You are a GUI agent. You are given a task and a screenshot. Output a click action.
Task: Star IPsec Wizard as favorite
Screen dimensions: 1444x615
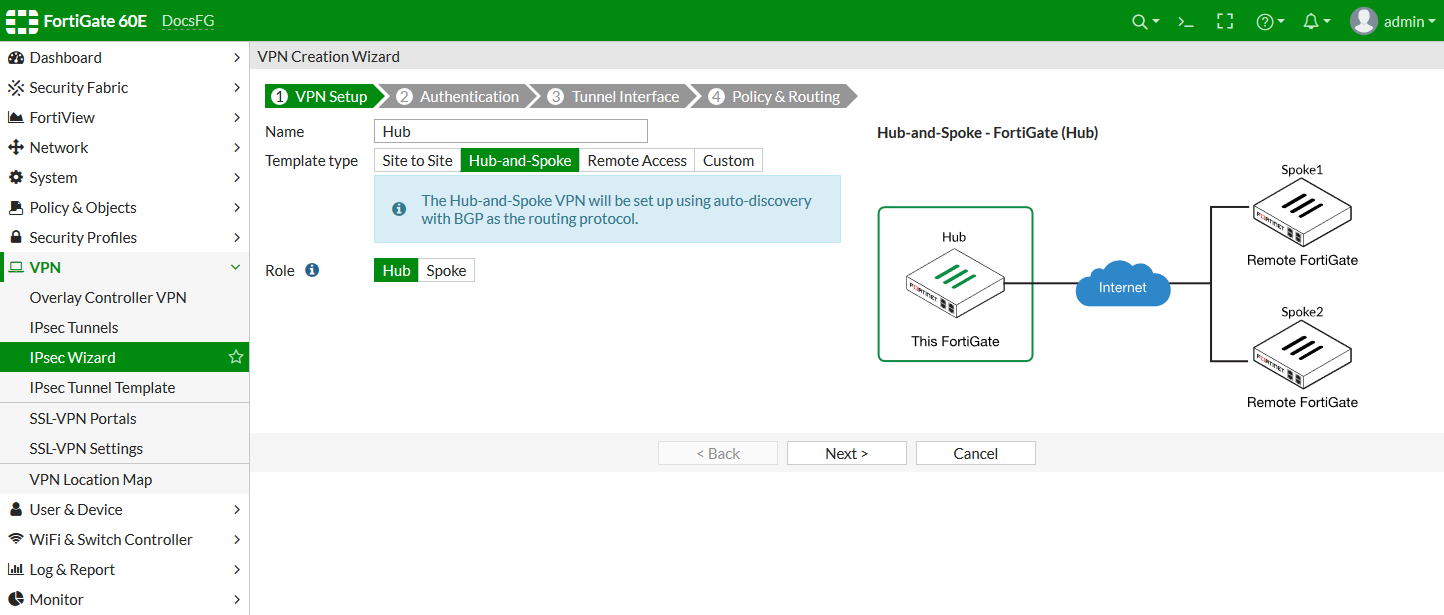click(x=234, y=357)
